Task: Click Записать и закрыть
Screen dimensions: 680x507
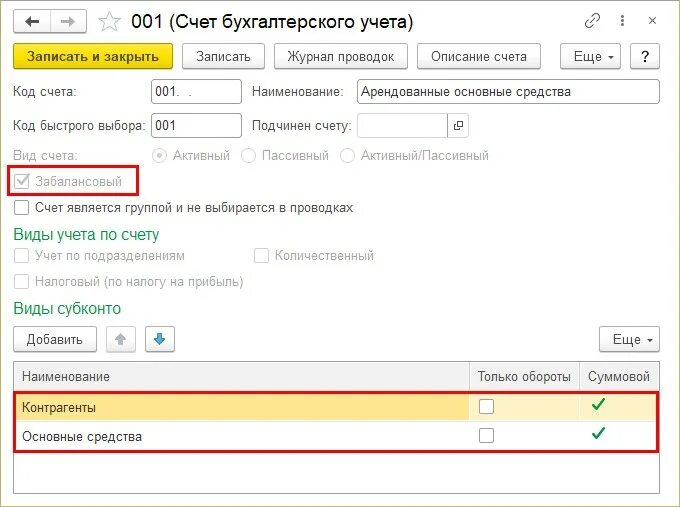Action: (93, 56)
